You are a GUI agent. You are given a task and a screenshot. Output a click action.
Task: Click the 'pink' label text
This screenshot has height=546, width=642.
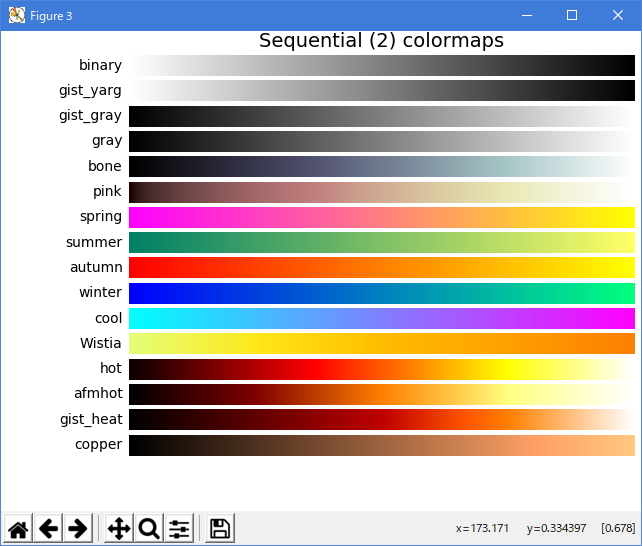coord(107,192)
